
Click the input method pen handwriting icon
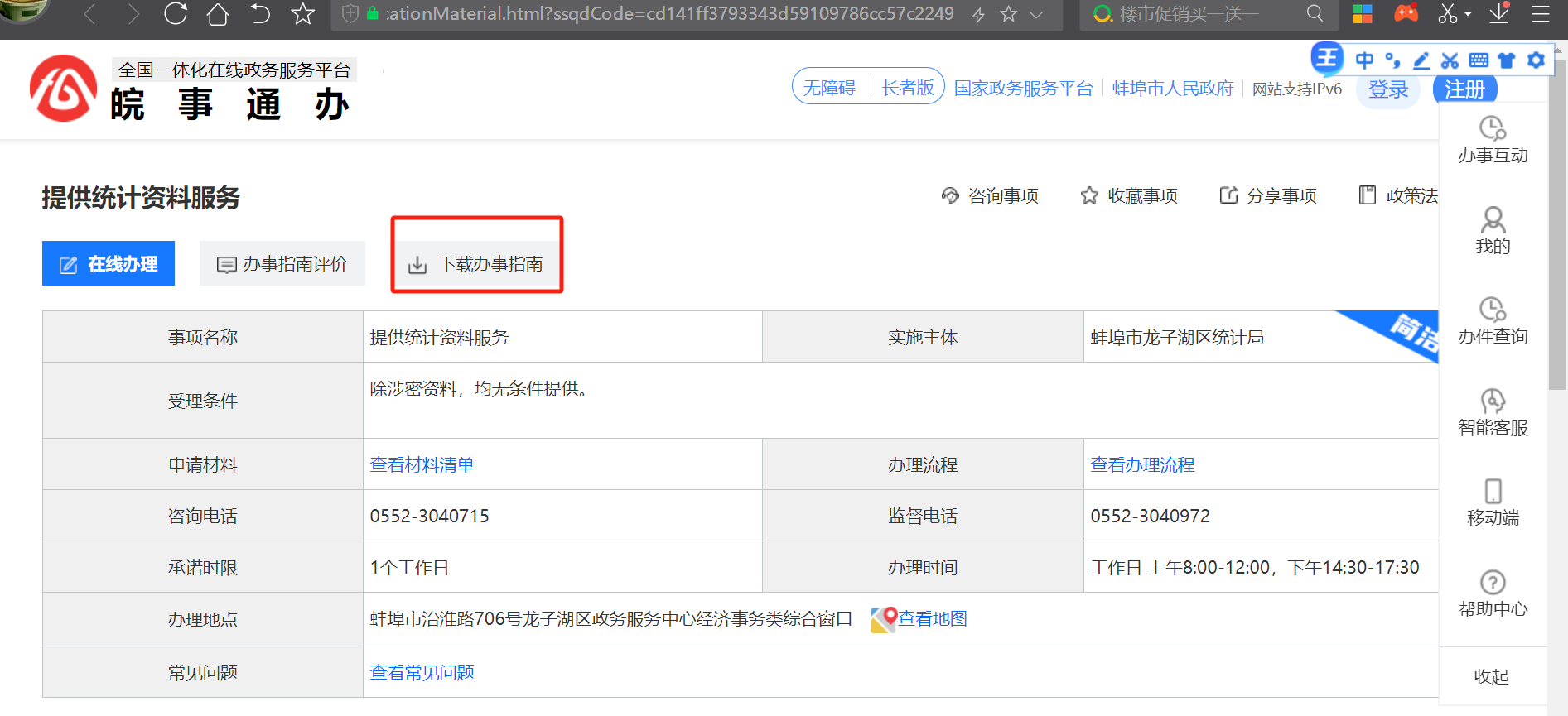[1421, 60]
